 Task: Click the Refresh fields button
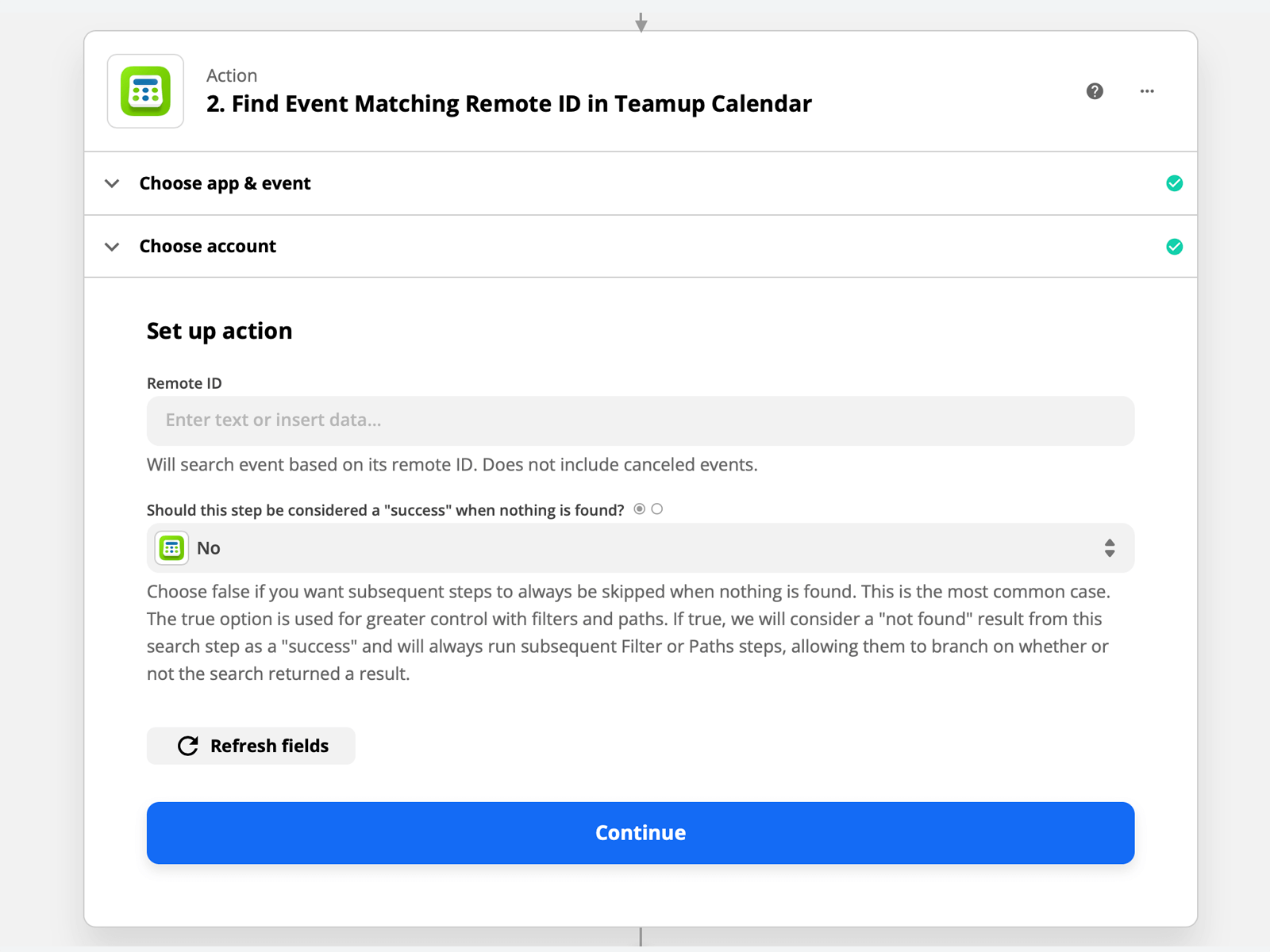point(251,746)
